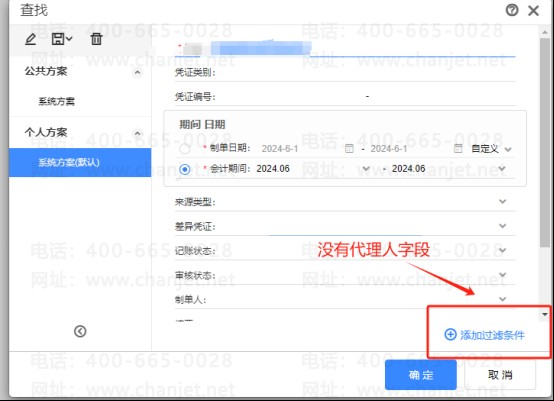Expand the 制单人 dropdown
The width and height of the screenshot is (554, 401).
(x=502, y=299)
